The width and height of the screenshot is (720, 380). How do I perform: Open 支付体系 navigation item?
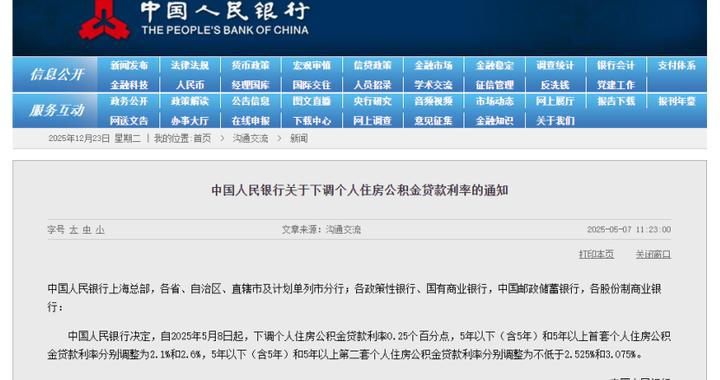[677, 66]
